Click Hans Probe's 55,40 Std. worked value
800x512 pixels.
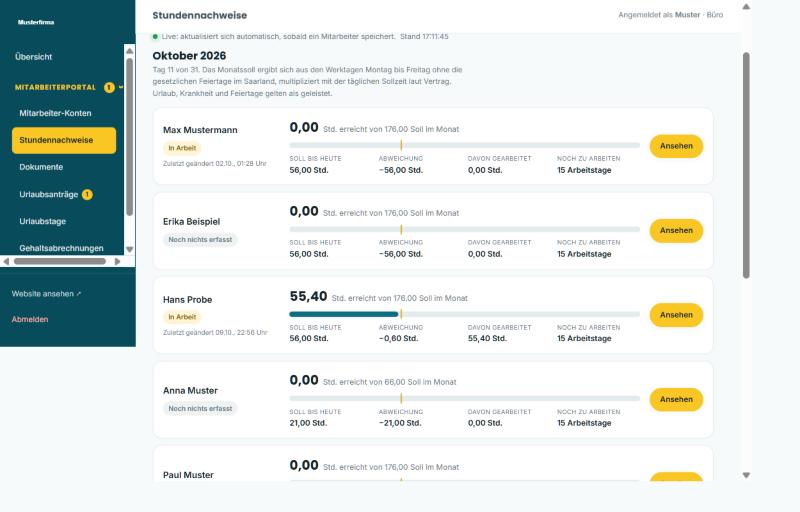click(x=487, y=339)
